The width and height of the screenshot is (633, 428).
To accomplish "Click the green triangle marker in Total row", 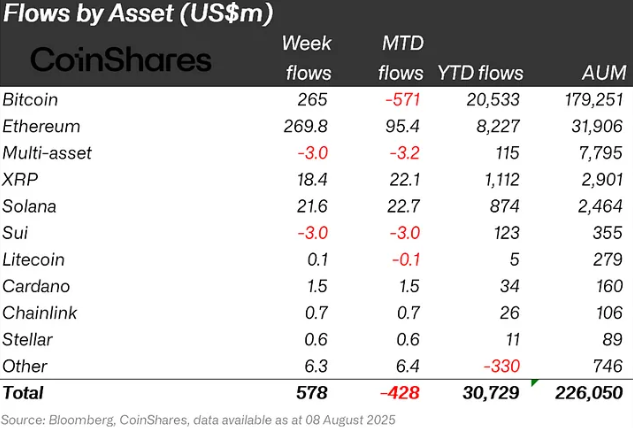I will tap(537, 382).
